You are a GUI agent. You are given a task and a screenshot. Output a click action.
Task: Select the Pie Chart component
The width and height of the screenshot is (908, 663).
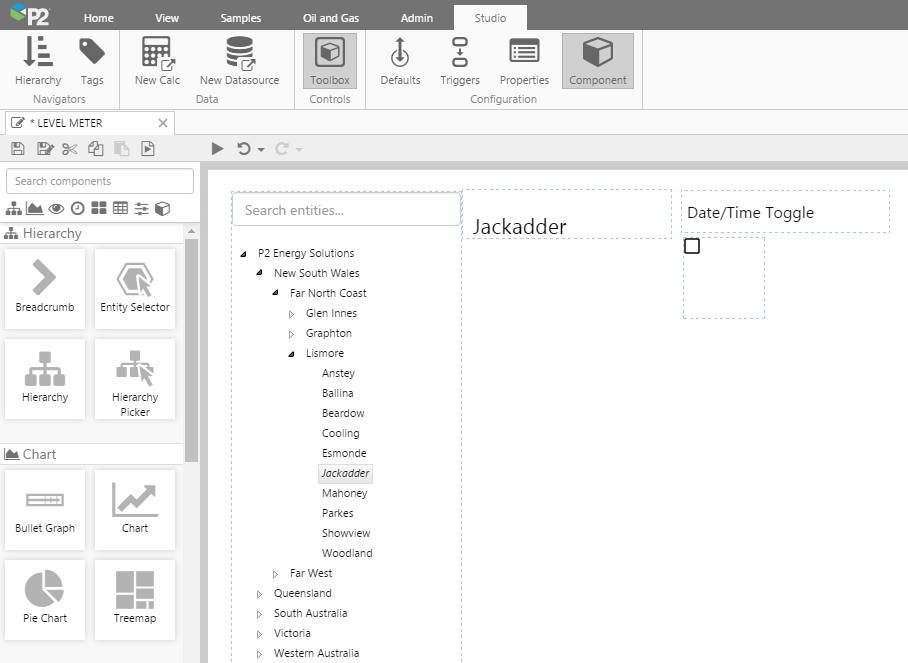[x=45, y=599]
